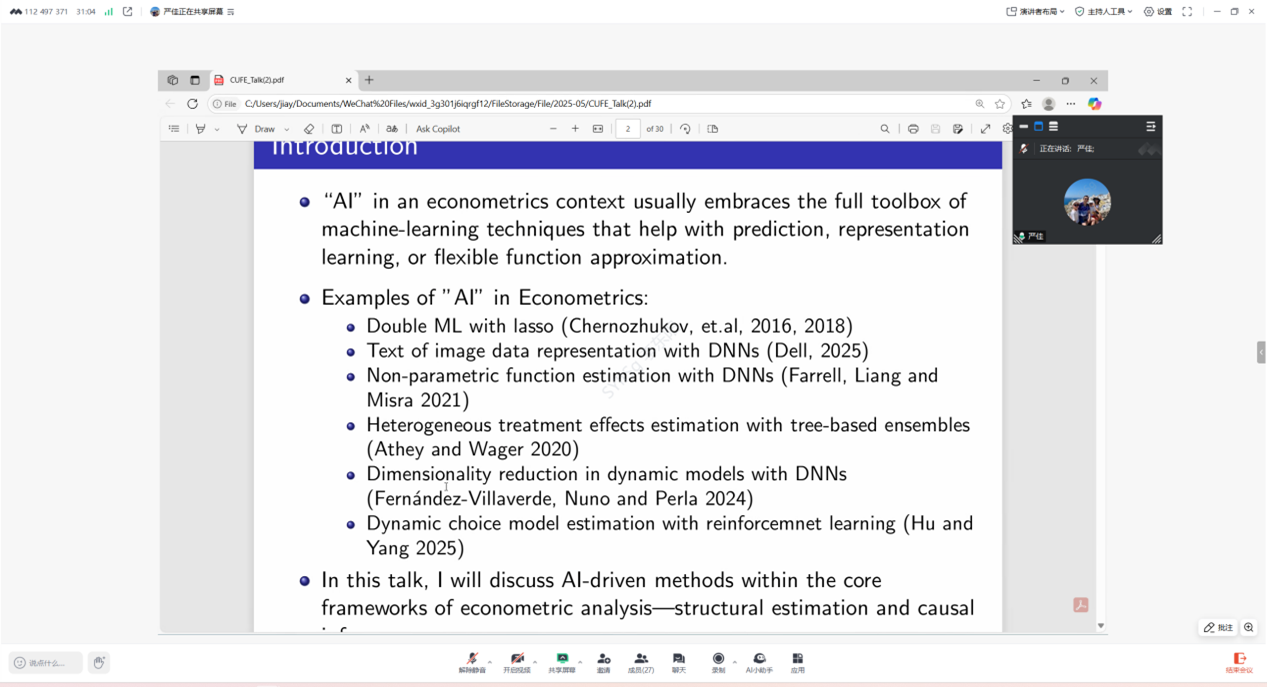
Task: Click the PDF page number field
Action: pyautogui.click(x=628, y=129)
